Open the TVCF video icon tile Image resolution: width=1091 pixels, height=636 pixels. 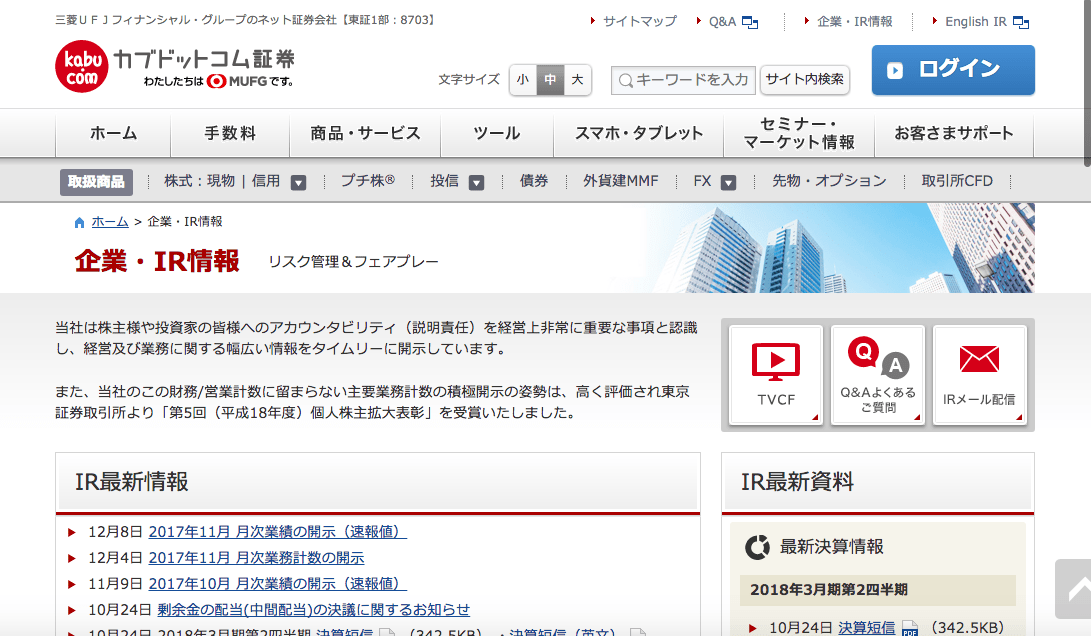(775, 375)
